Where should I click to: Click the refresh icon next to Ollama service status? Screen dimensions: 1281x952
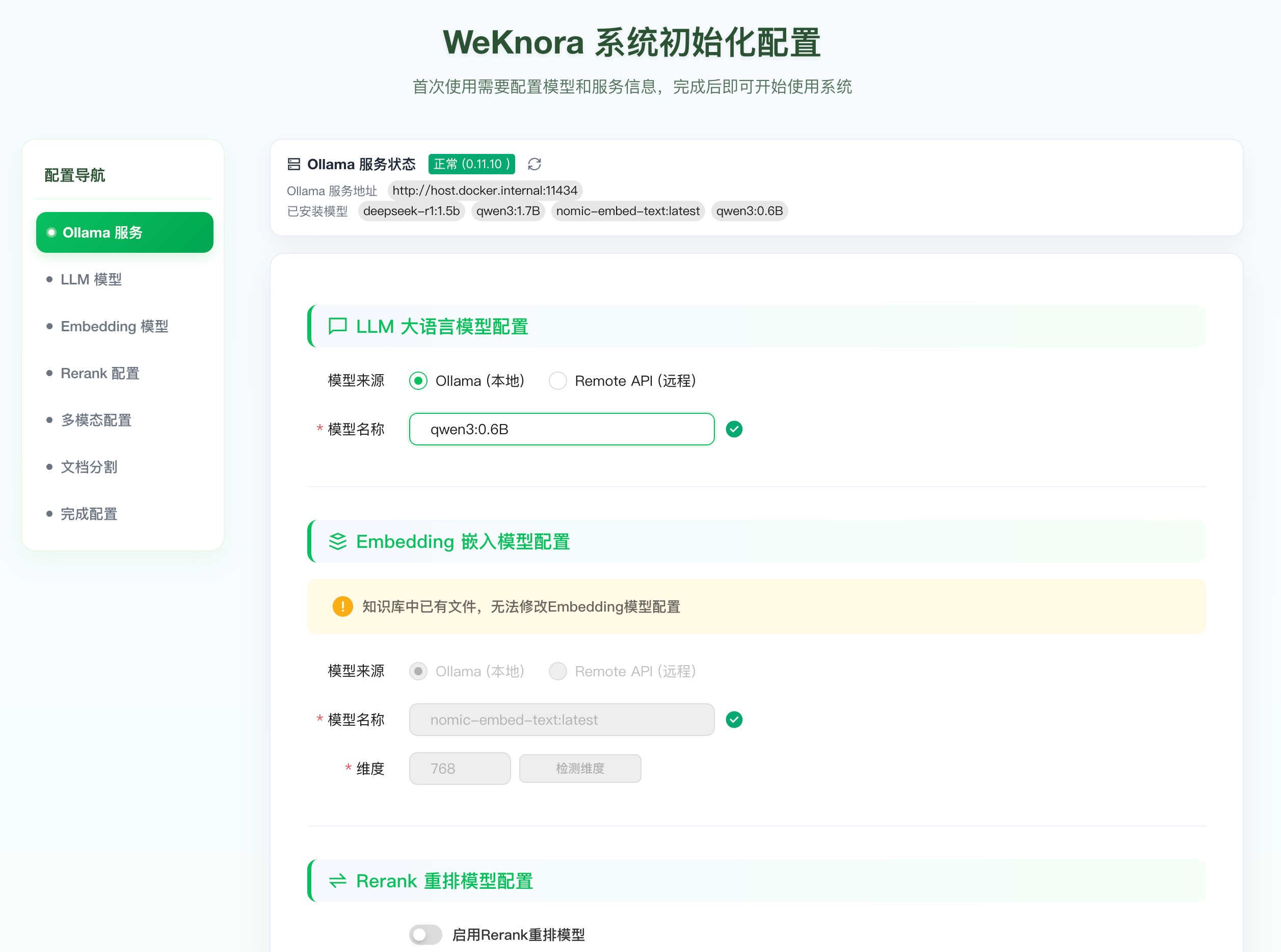pyautogui.click(x=534, y=164)
